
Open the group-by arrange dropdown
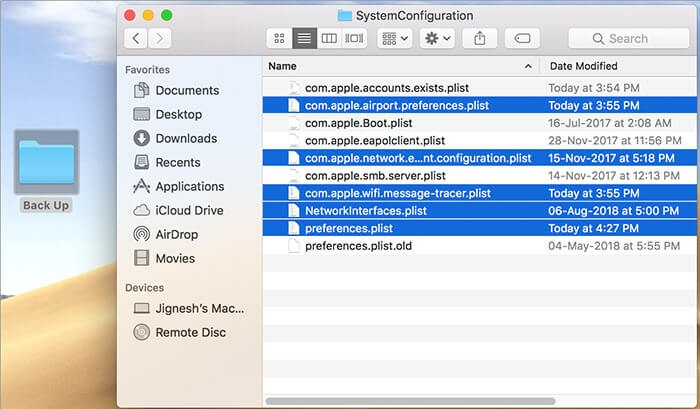[395, 38]
